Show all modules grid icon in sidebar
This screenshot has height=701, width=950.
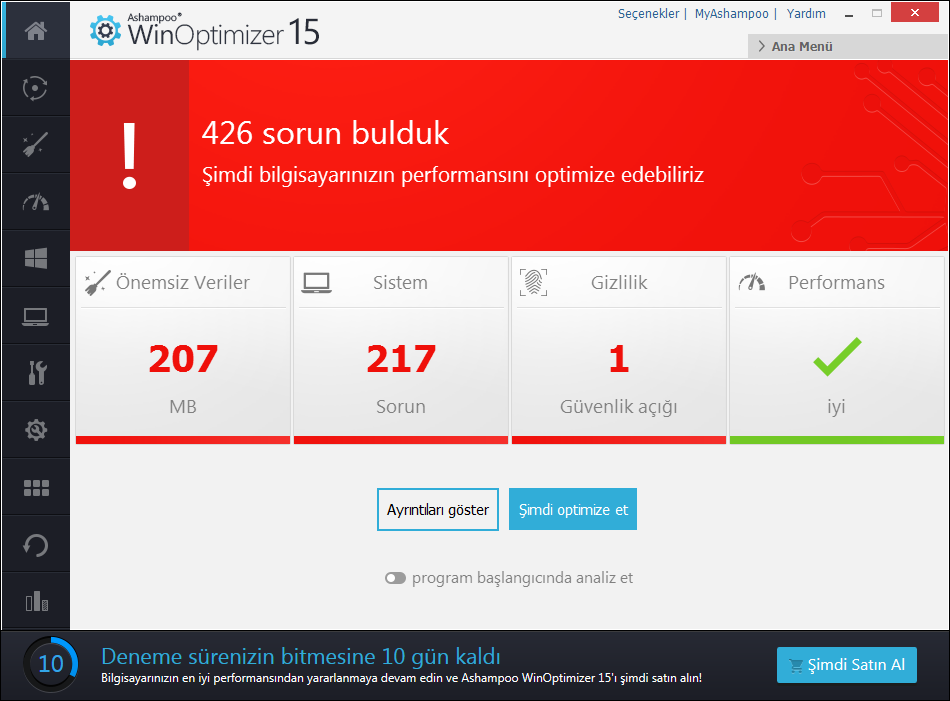36,488
